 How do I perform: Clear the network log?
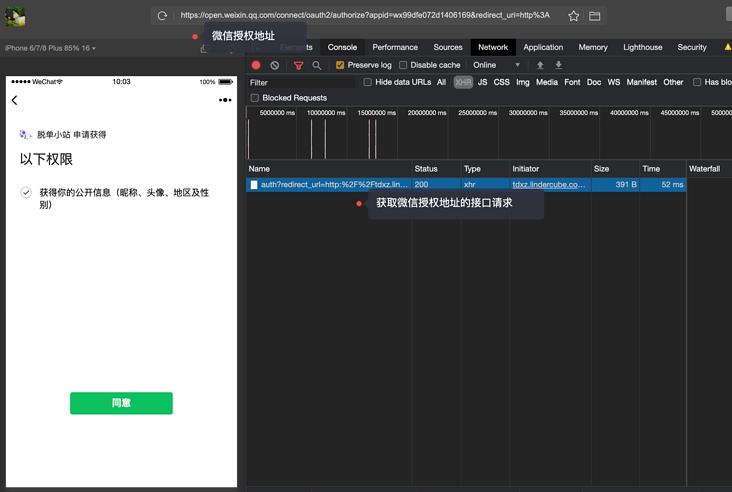click(x=274, y=65)
